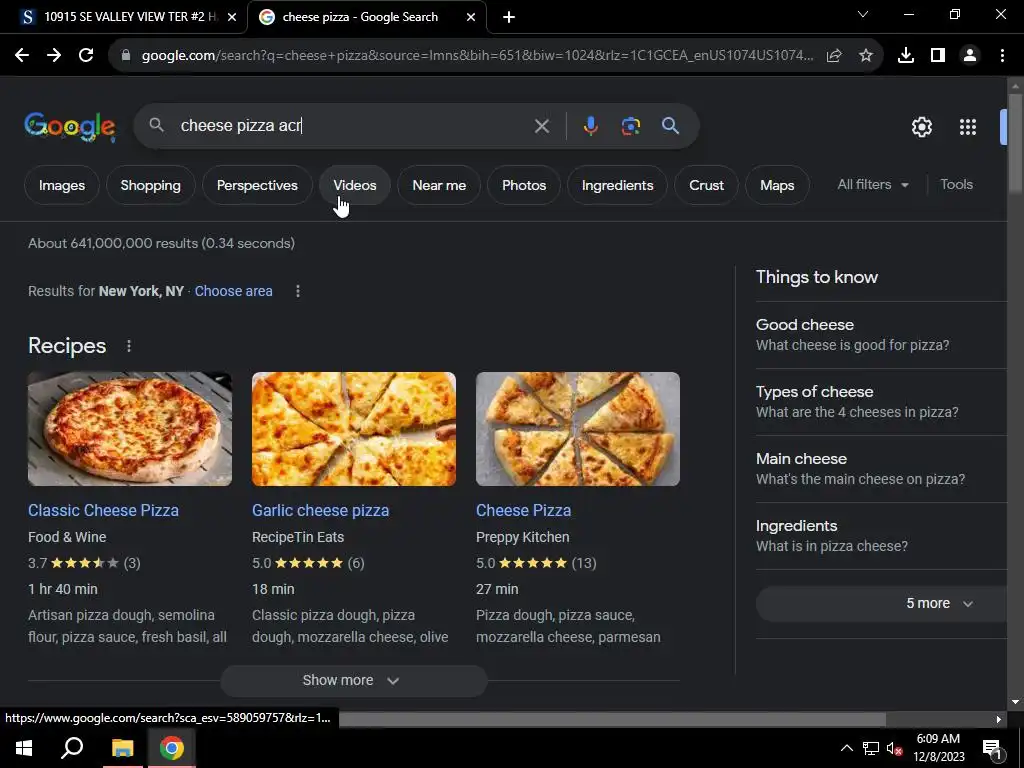Click the vertical page scrollbar thumb
The width and height of the screenshot is (1024, 768).
point(1015,142)
